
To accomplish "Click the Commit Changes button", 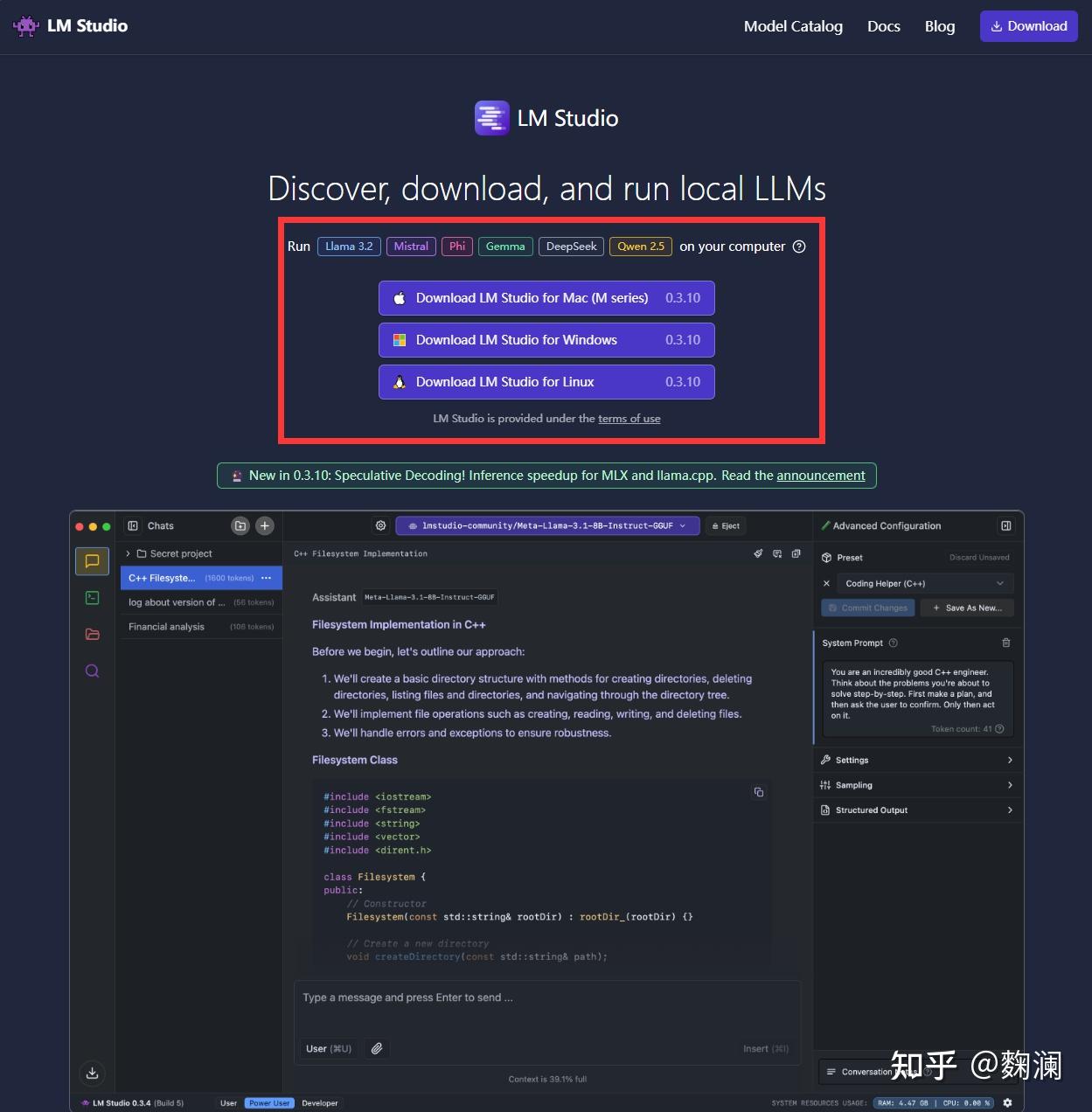I will point(868,608).
